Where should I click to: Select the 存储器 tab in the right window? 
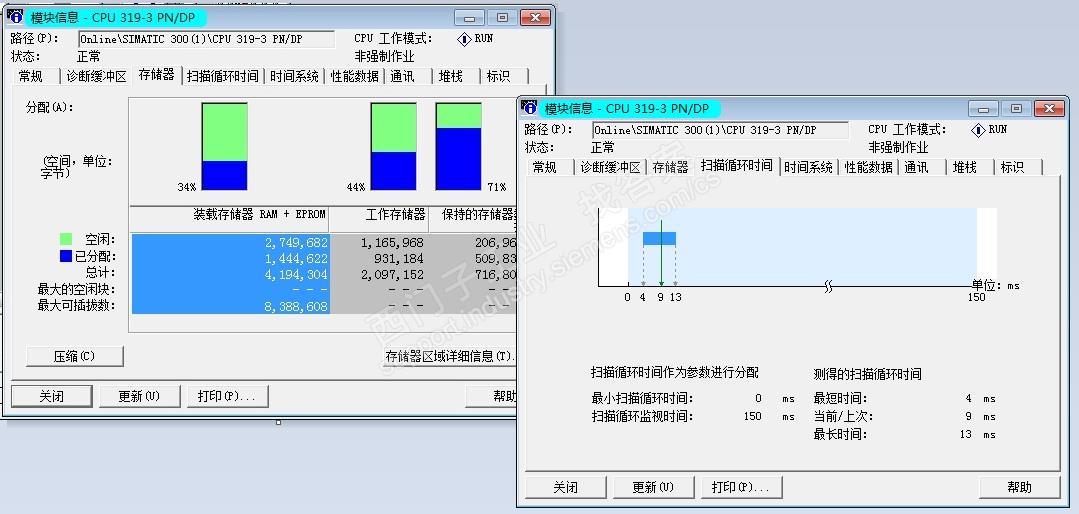click(x=670, y=167)
